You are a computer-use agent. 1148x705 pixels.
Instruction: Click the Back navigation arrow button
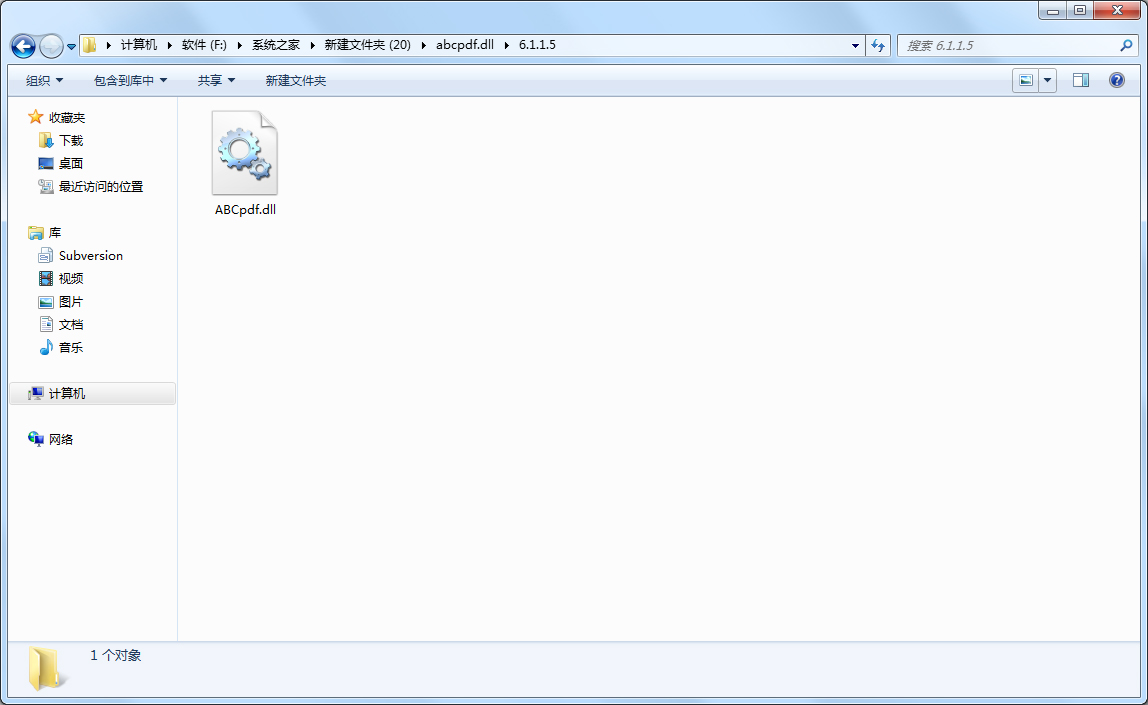[23, 46]
